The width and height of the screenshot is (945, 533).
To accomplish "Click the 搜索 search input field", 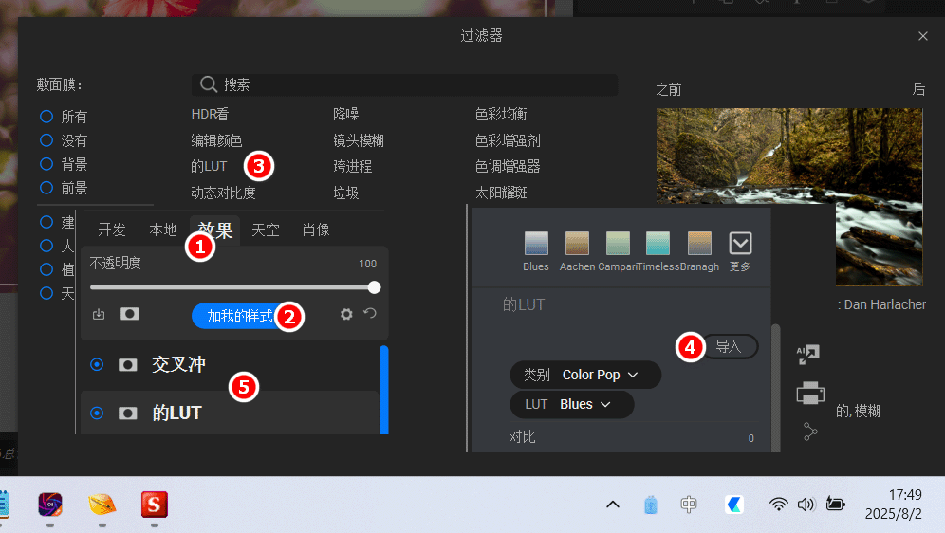I will tap(405, 85).
